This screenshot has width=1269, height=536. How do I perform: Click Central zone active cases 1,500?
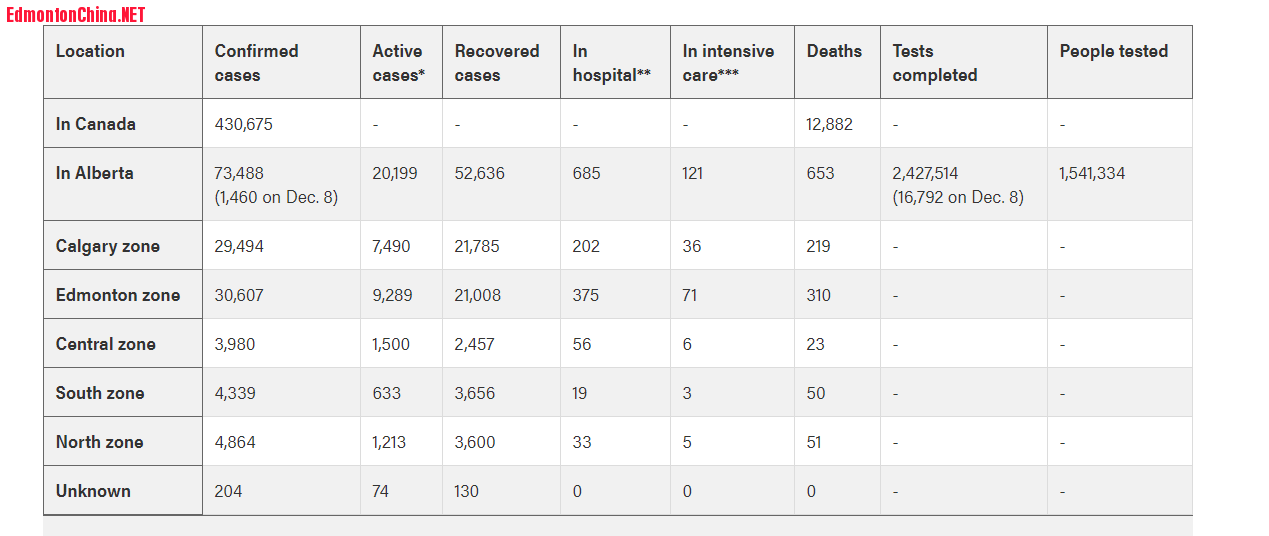coord(393,344)
